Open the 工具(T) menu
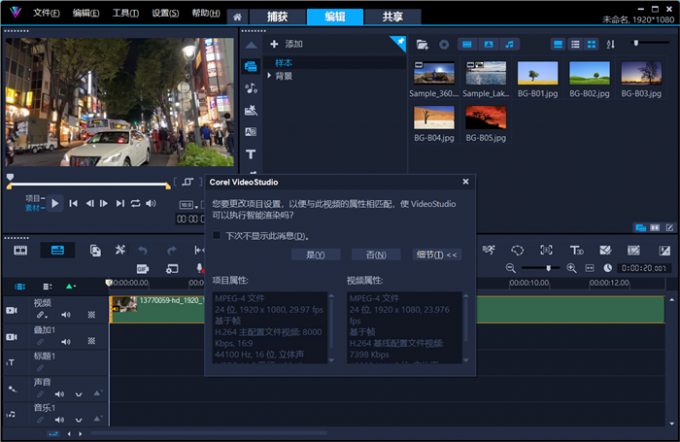680x442 pixels. pyautogui.click(x=125, y=13)
